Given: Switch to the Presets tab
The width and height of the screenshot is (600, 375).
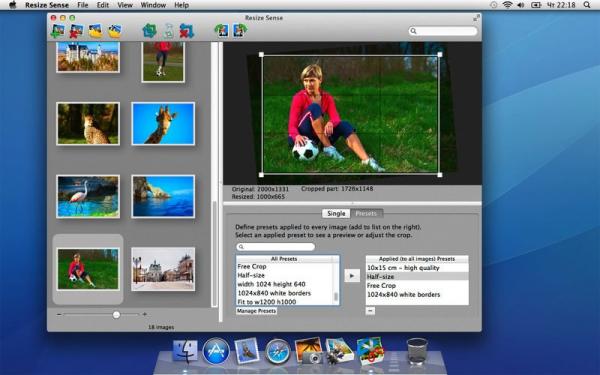Looking at the screenshot, I should (366, 214).
